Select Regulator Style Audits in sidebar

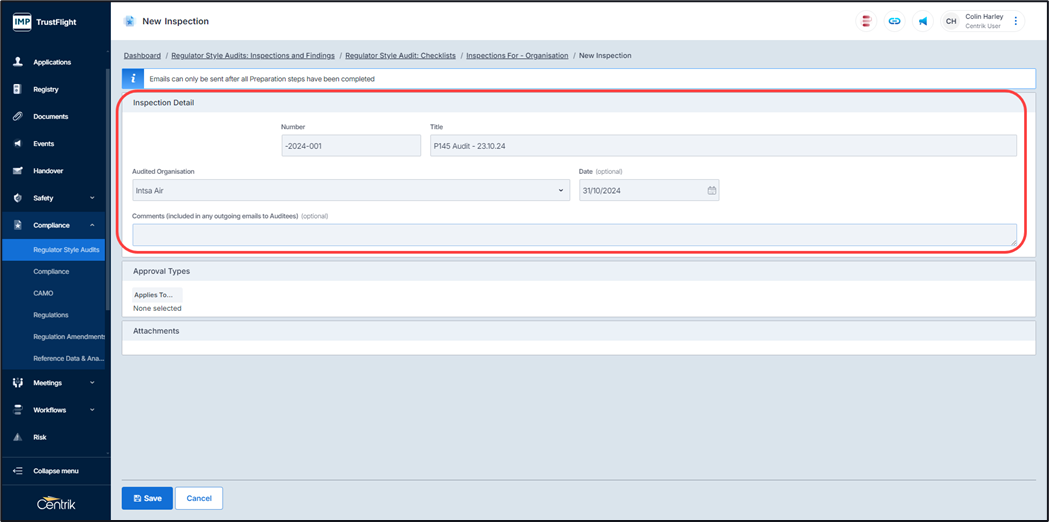(x=66, y=250)
